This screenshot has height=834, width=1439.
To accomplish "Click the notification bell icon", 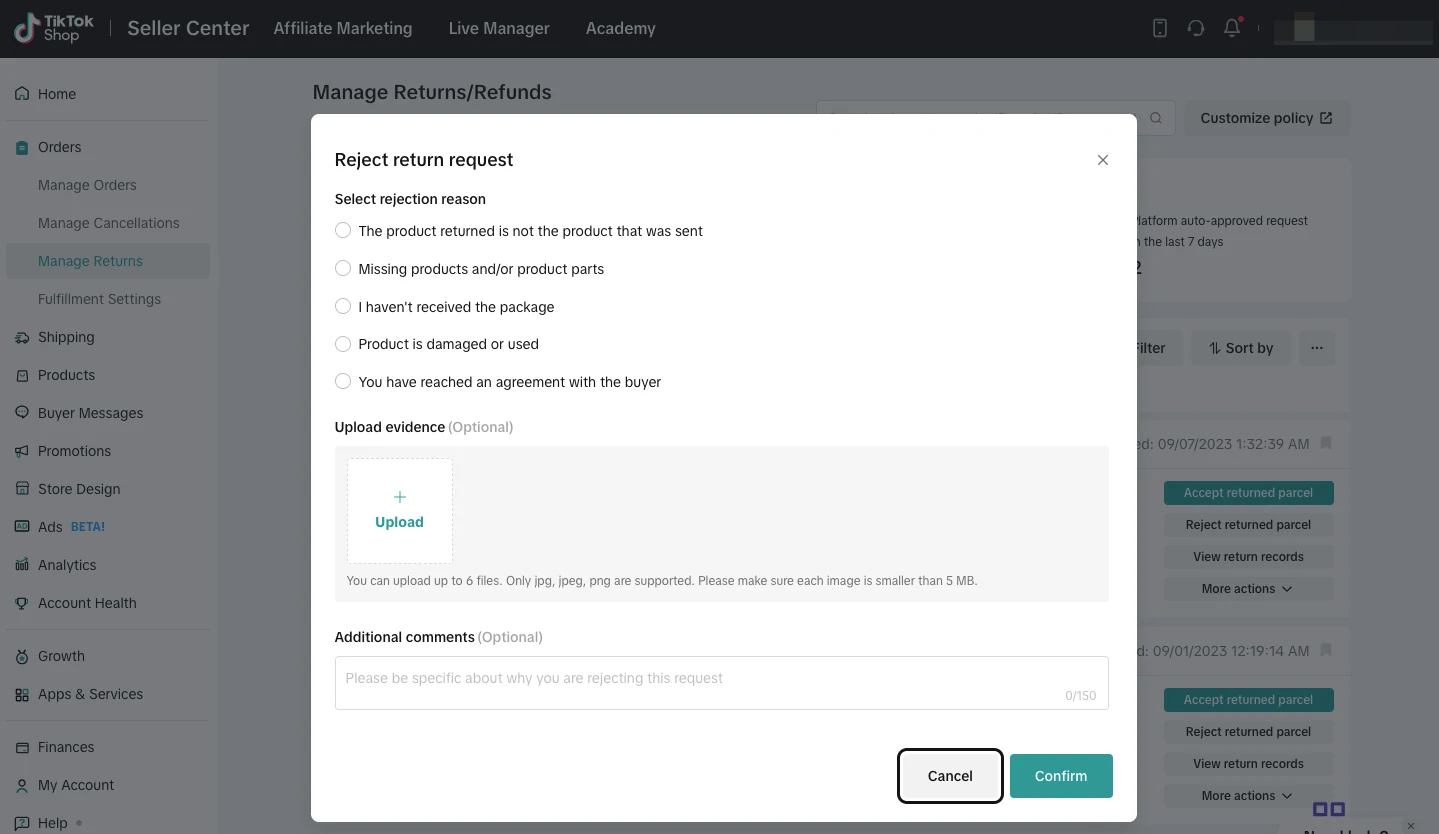I will pyautogui.click(x=1232, y=28).
